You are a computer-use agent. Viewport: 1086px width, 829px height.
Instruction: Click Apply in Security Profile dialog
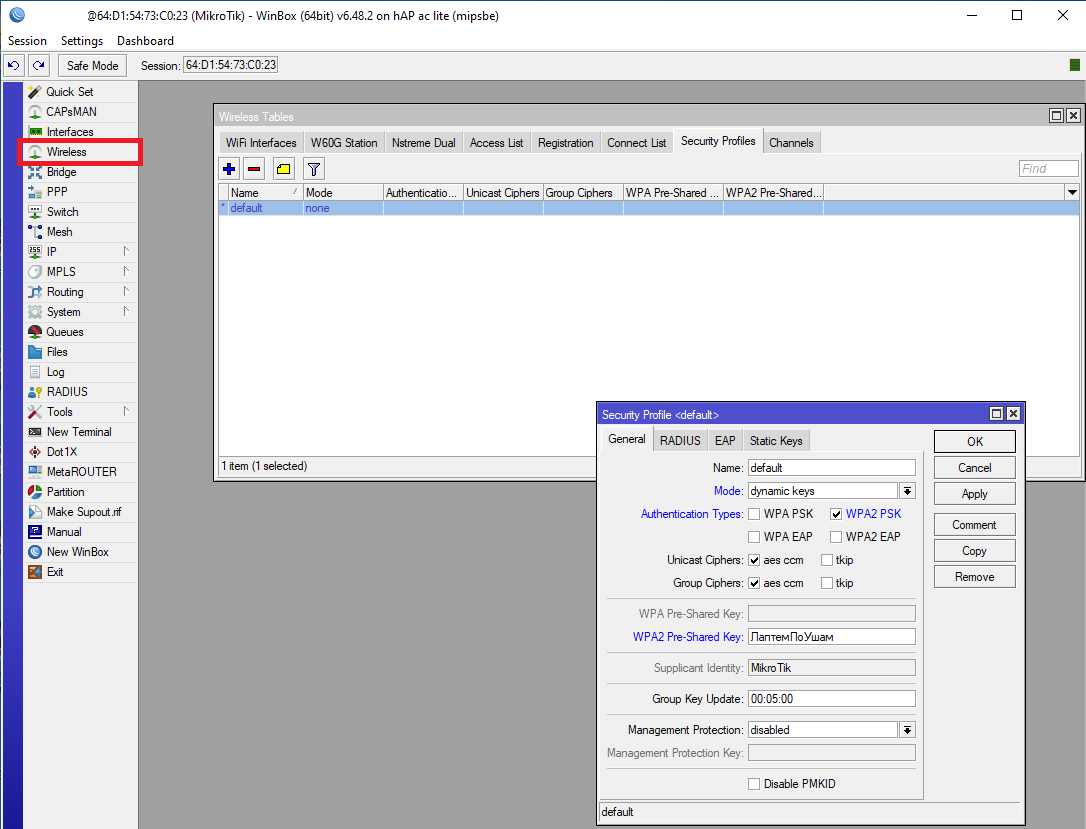(974, 494)
